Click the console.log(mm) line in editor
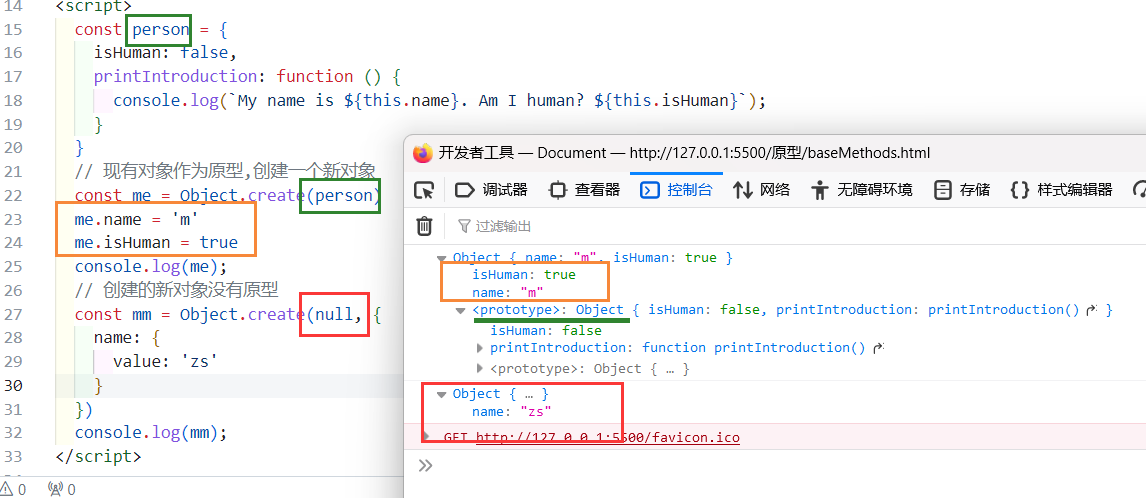This screenshot has width=1146, height=498. tap(151, 433)
